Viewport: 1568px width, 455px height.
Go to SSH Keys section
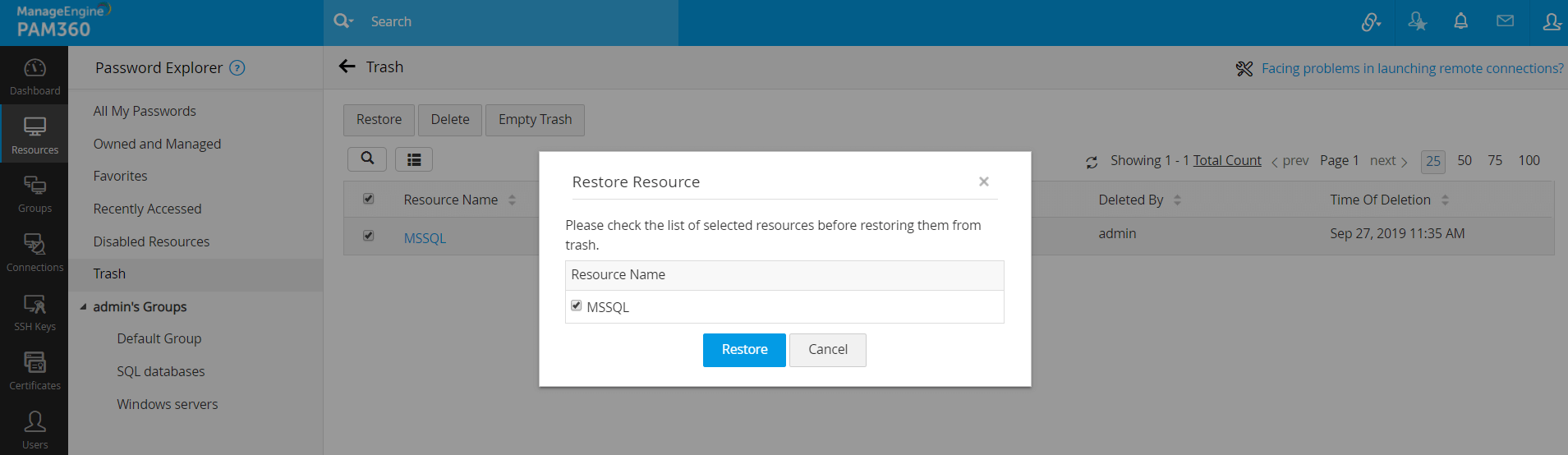pyautogui.click(x=34, y=312)
